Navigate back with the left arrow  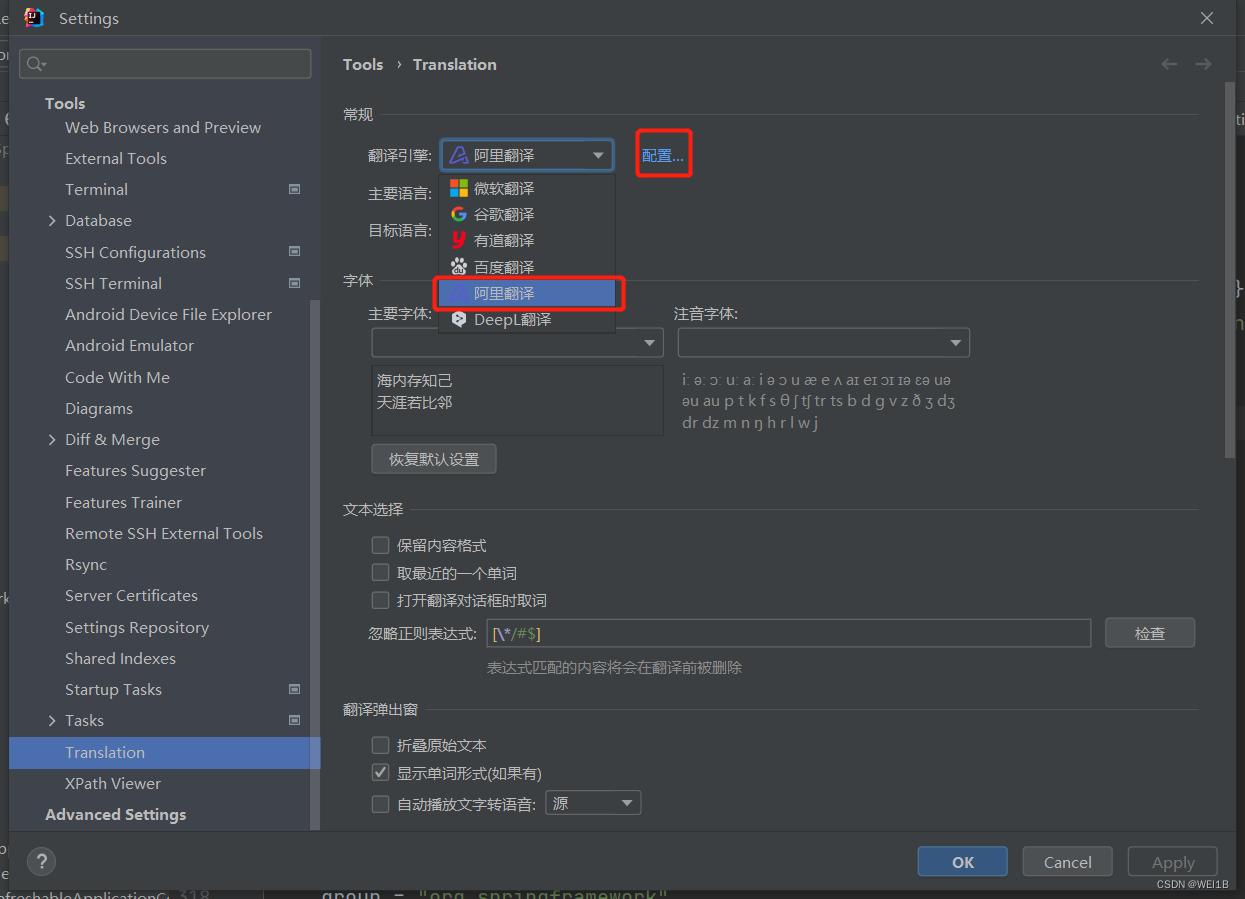[x=1169, y=64]
